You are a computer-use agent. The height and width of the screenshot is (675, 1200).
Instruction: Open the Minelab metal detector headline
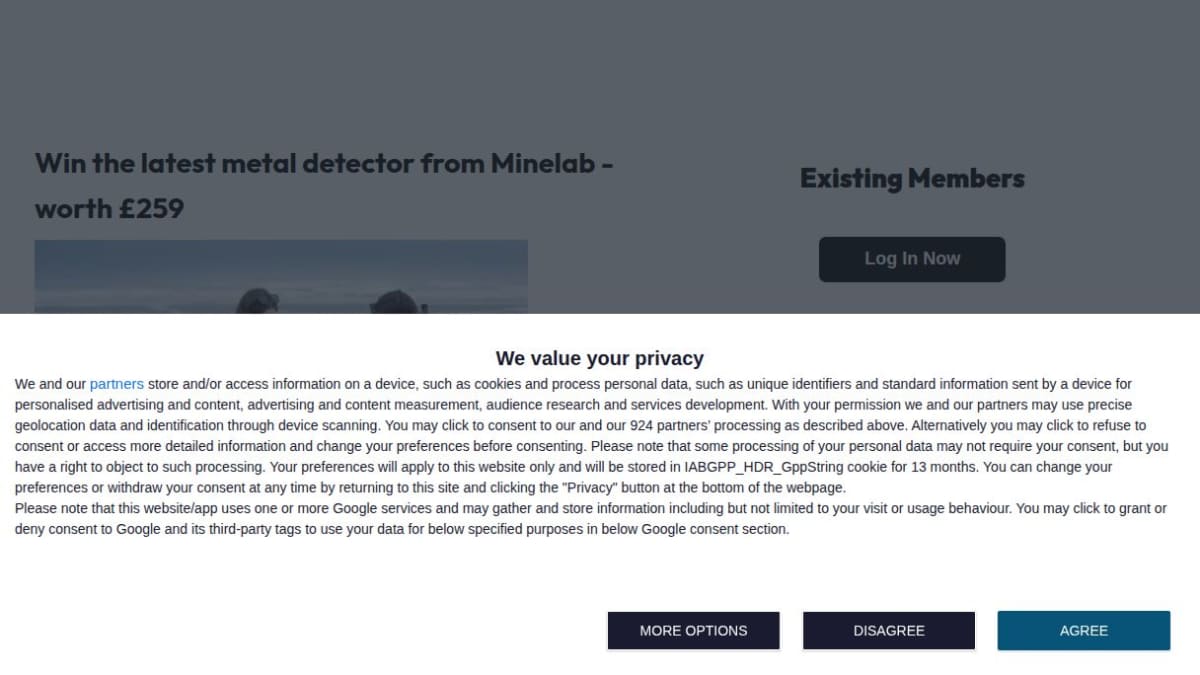click(x=324, y=185)
